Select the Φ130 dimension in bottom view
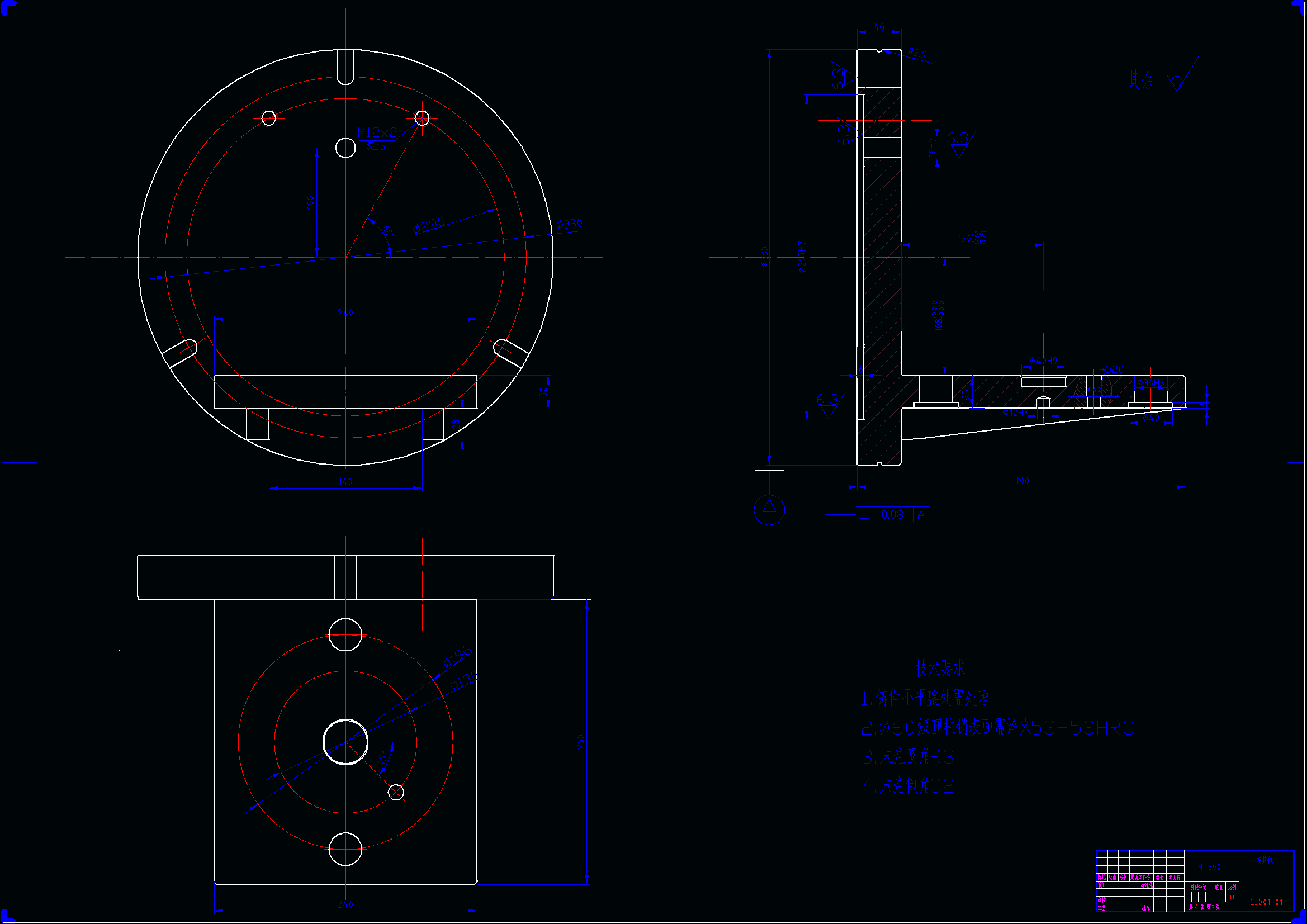1307x924 pixels. pos(464,681)
